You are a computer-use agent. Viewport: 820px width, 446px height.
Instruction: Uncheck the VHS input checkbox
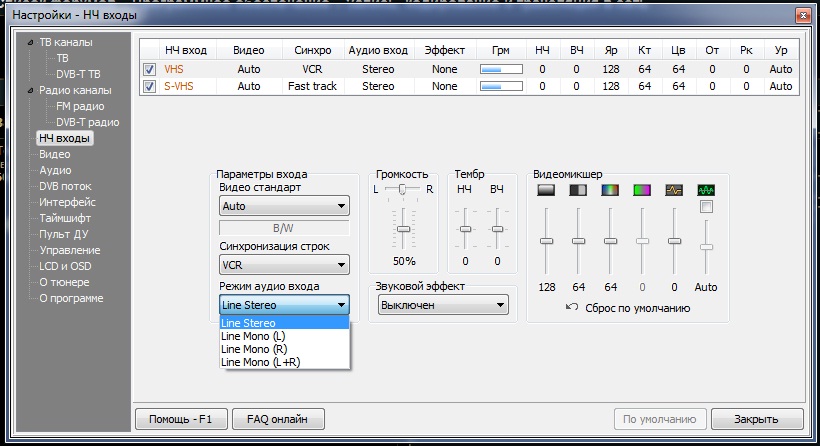point(149,70)
